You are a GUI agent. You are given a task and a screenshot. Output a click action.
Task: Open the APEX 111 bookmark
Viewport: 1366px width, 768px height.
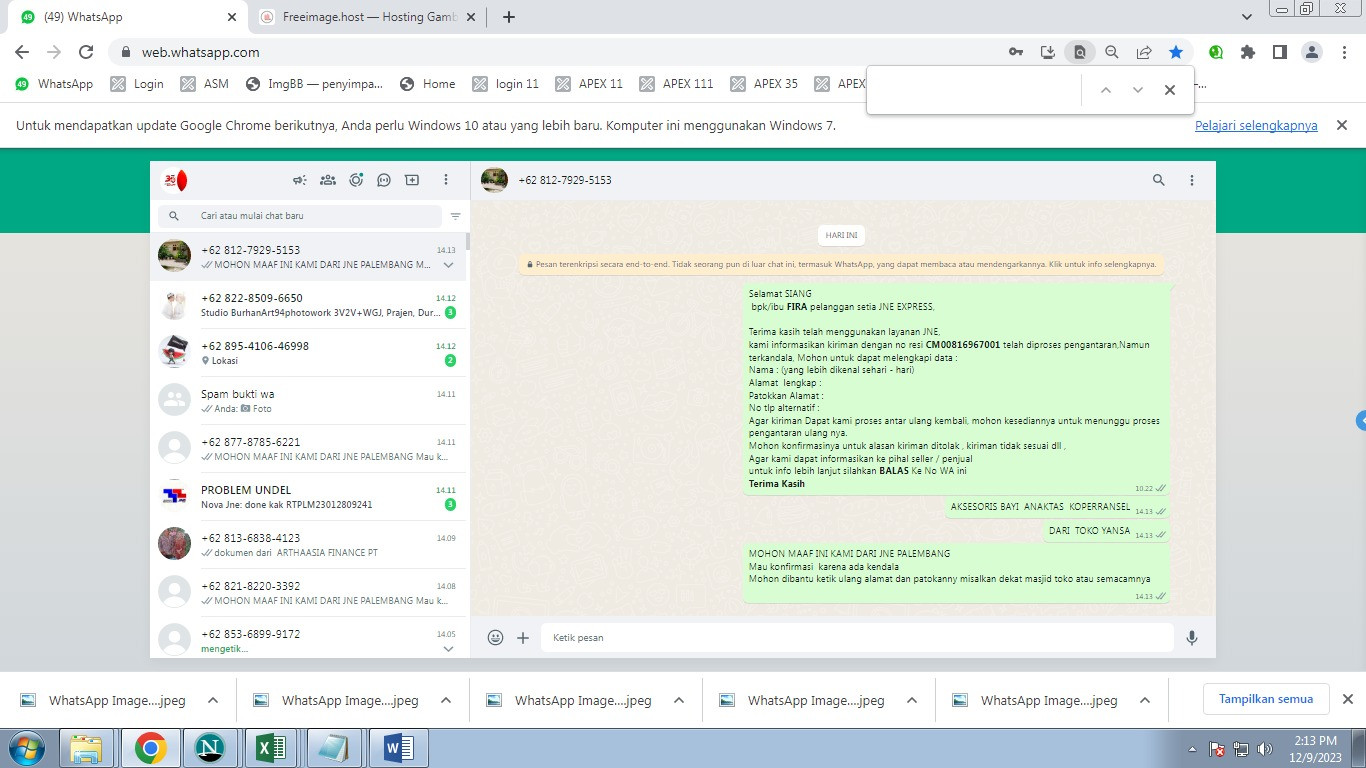point(676,84)
